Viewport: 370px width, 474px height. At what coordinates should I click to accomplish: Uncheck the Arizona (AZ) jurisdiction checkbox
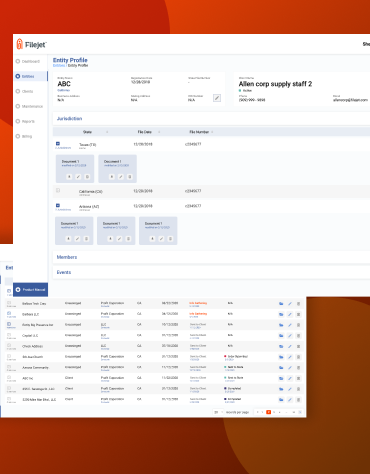[x=58, y=206]
